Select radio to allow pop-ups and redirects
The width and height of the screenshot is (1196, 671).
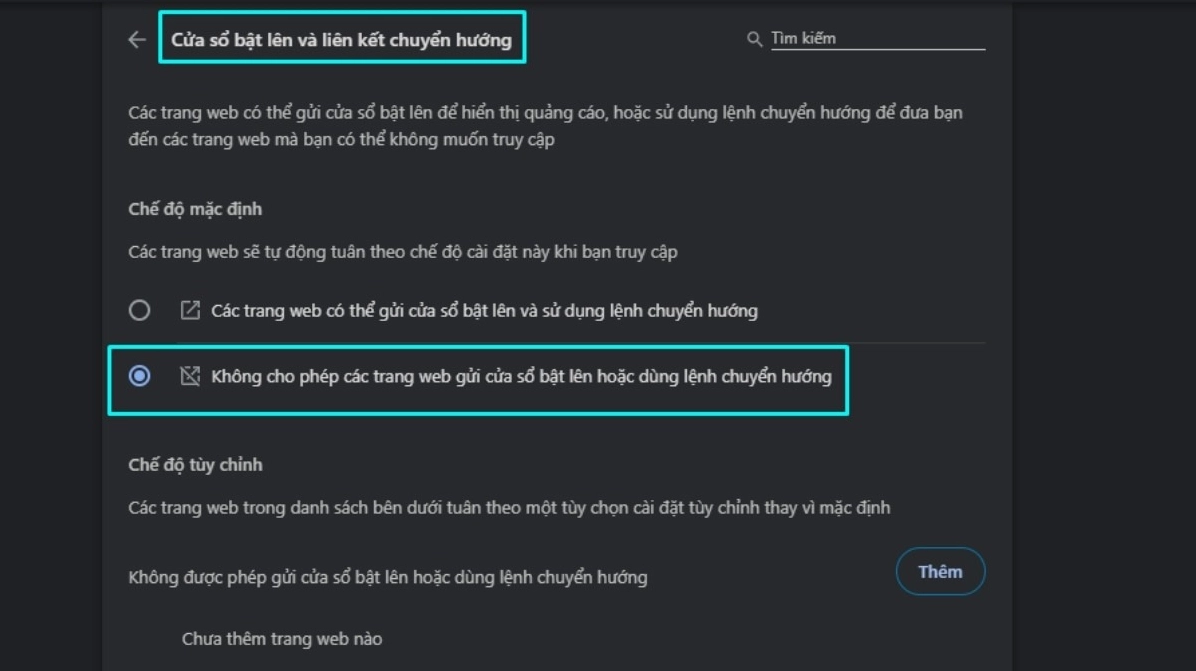(x=140, y=310)
